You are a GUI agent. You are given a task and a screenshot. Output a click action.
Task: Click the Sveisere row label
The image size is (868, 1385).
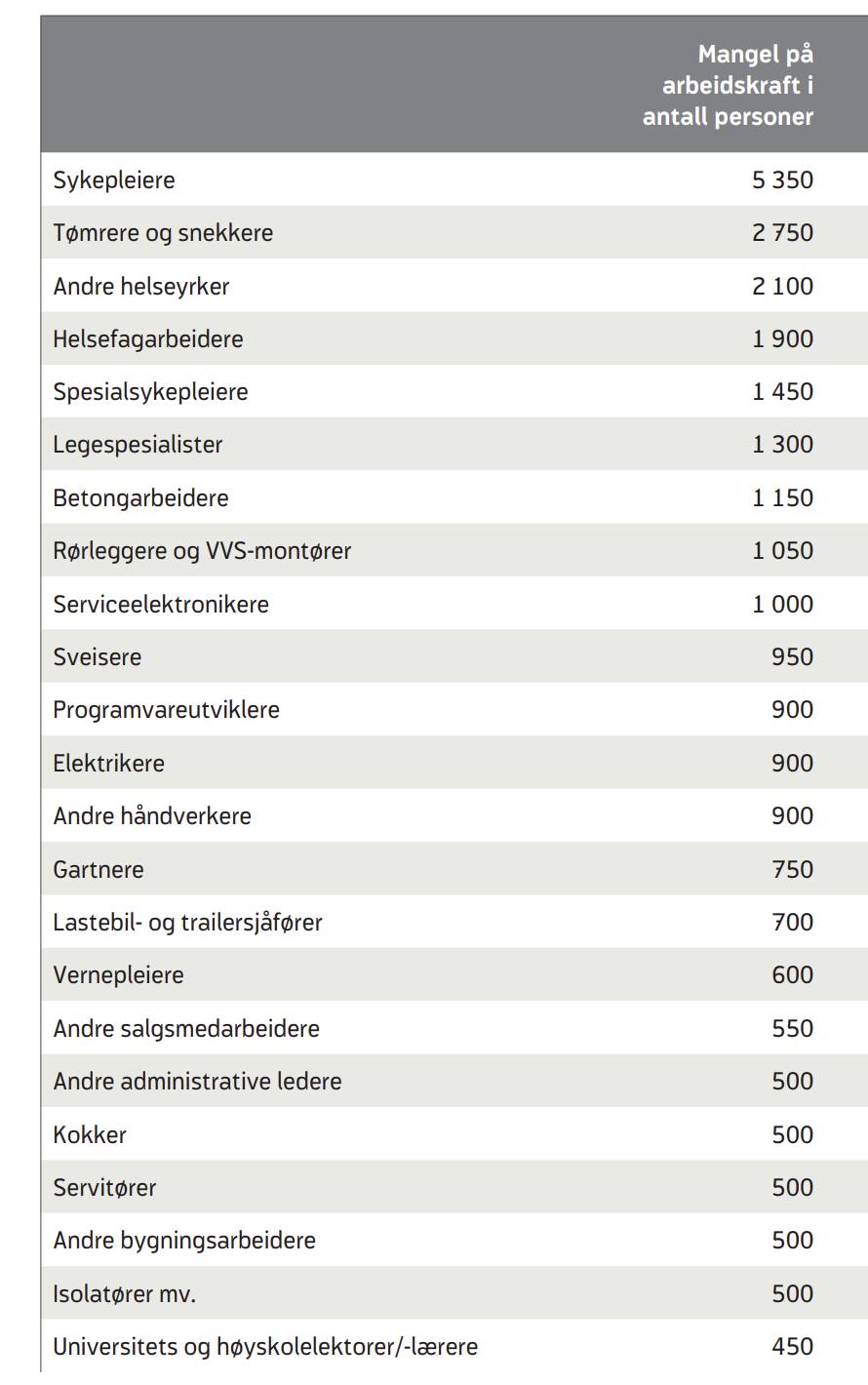pyautogui.click(x=97, y=657)
